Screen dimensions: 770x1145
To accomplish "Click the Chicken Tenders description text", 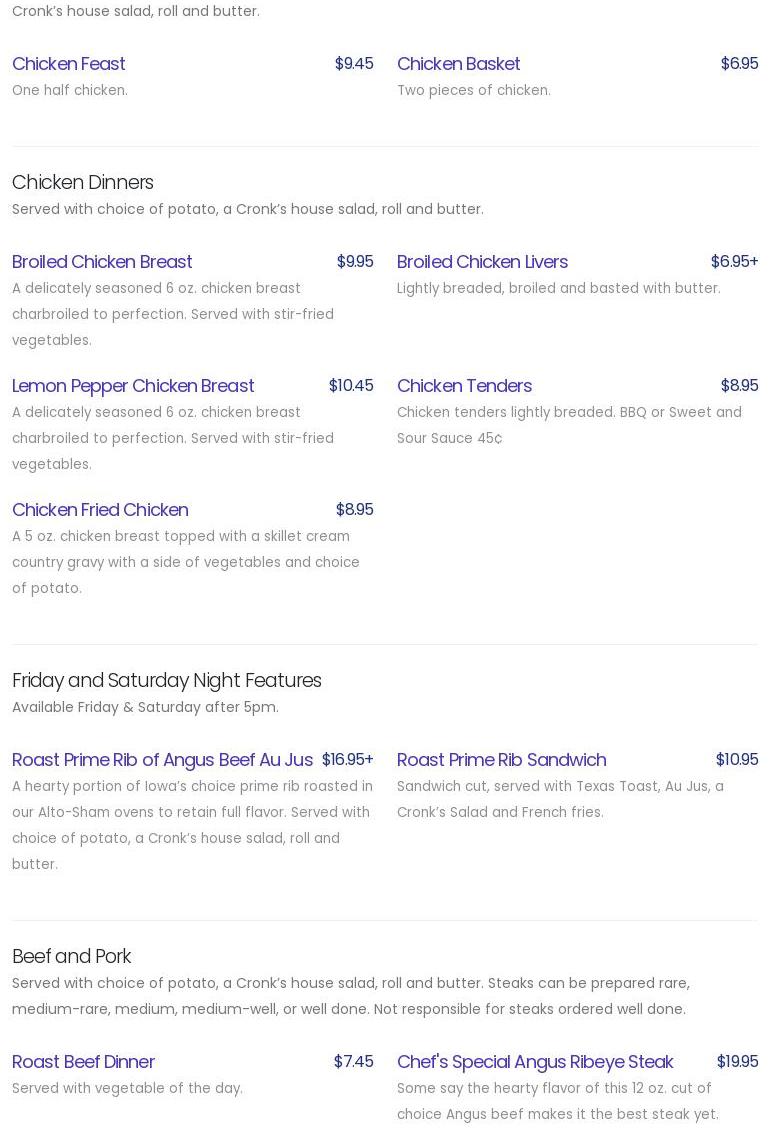I will click(569, 425).
